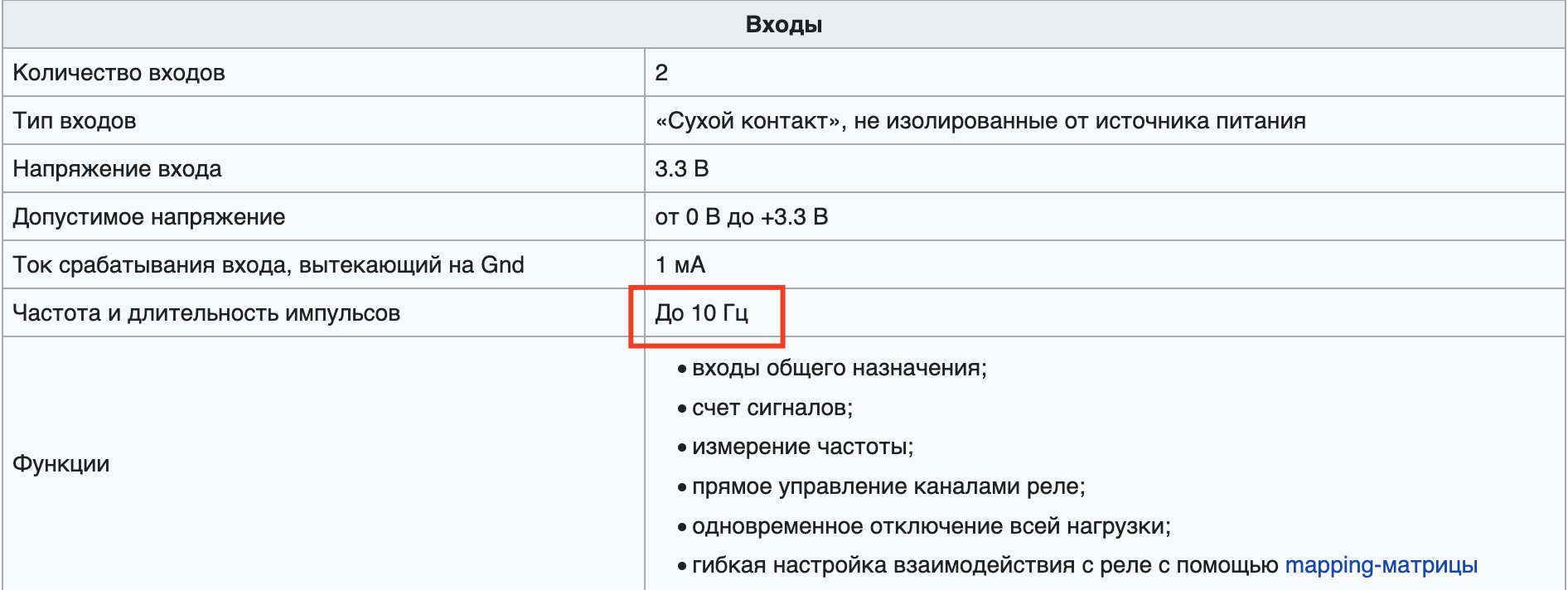Select the Количество входов label cell
Image resolution: width=1568 pixels, height=590 pixels.
click(x=119, y=73)
